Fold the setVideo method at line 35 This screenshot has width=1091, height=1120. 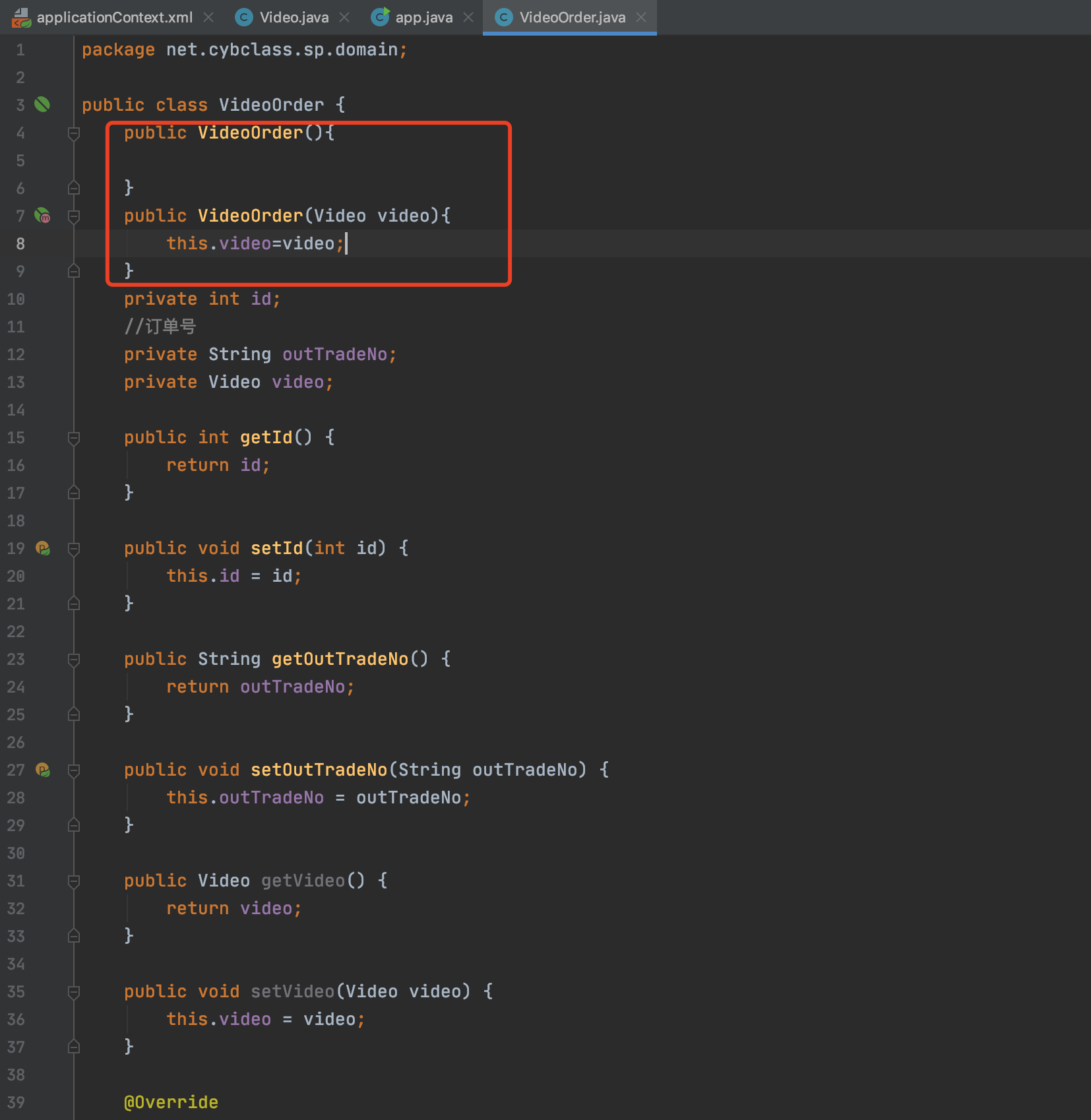[74, 992]
